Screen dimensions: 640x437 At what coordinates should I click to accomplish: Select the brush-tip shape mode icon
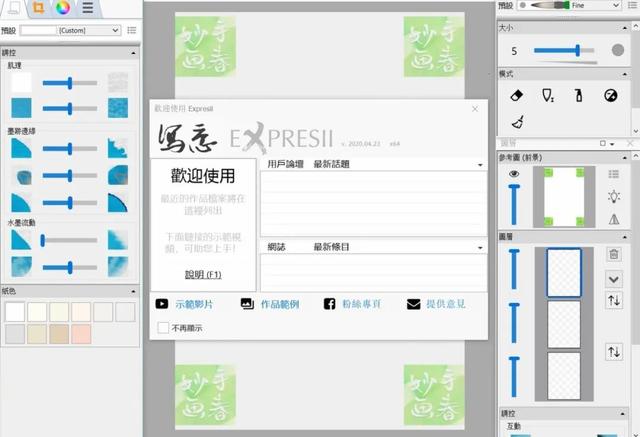click(548, 95)
